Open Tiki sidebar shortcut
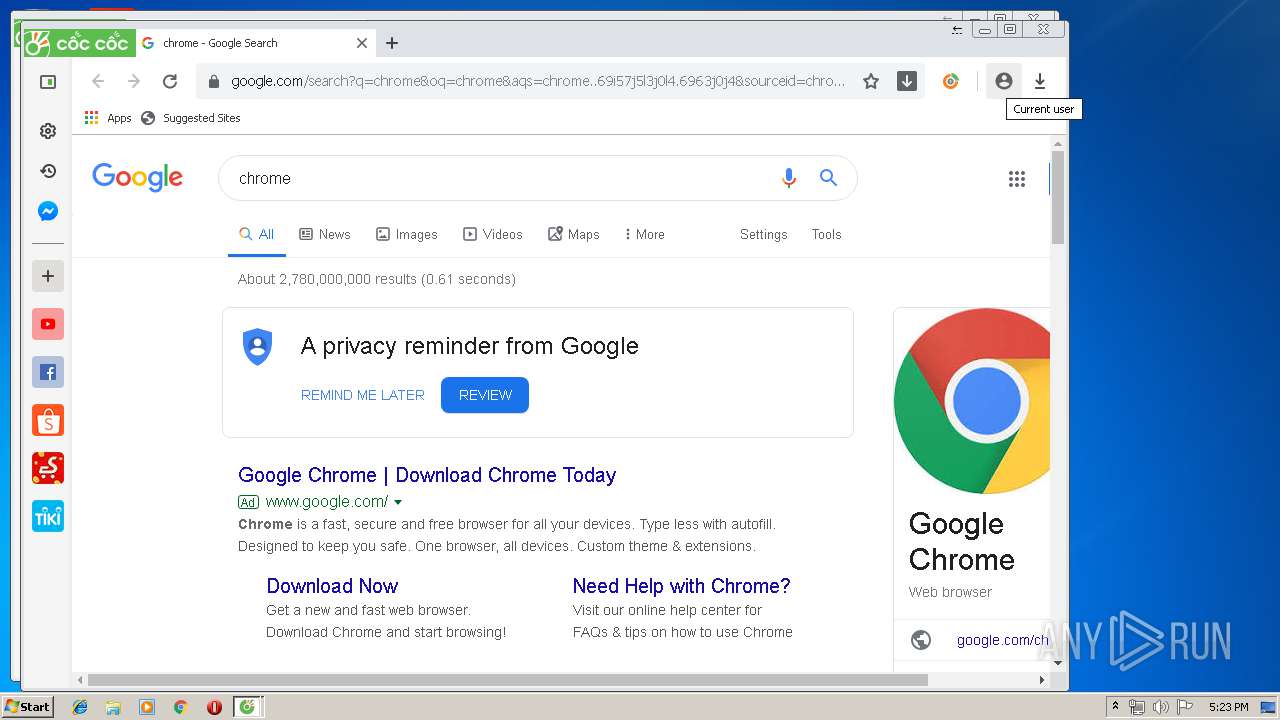The height and width of the screenshot is (720, 1280). tap(48, 516)
